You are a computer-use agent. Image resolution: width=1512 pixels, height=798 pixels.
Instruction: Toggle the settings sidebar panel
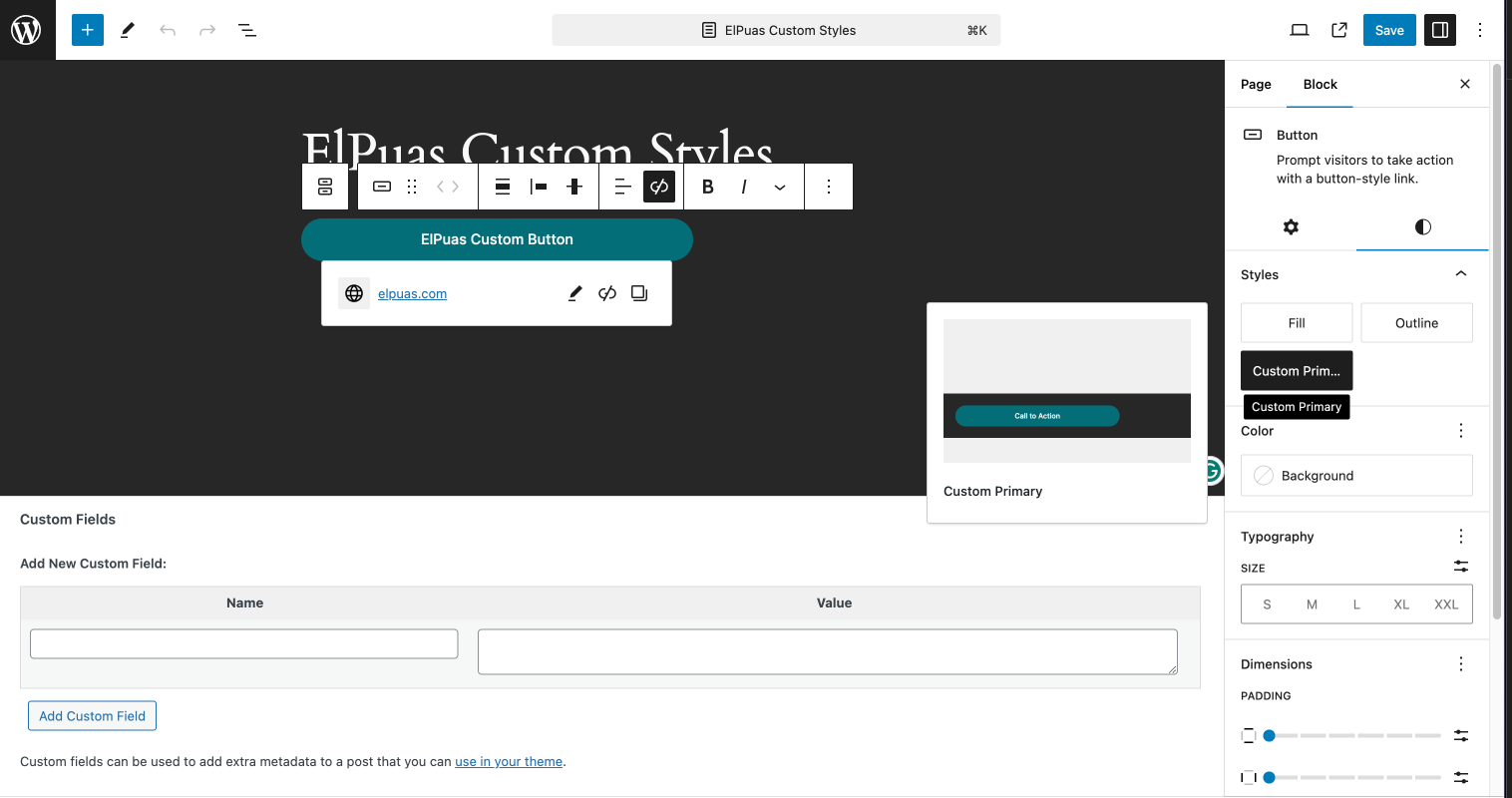1440,30
